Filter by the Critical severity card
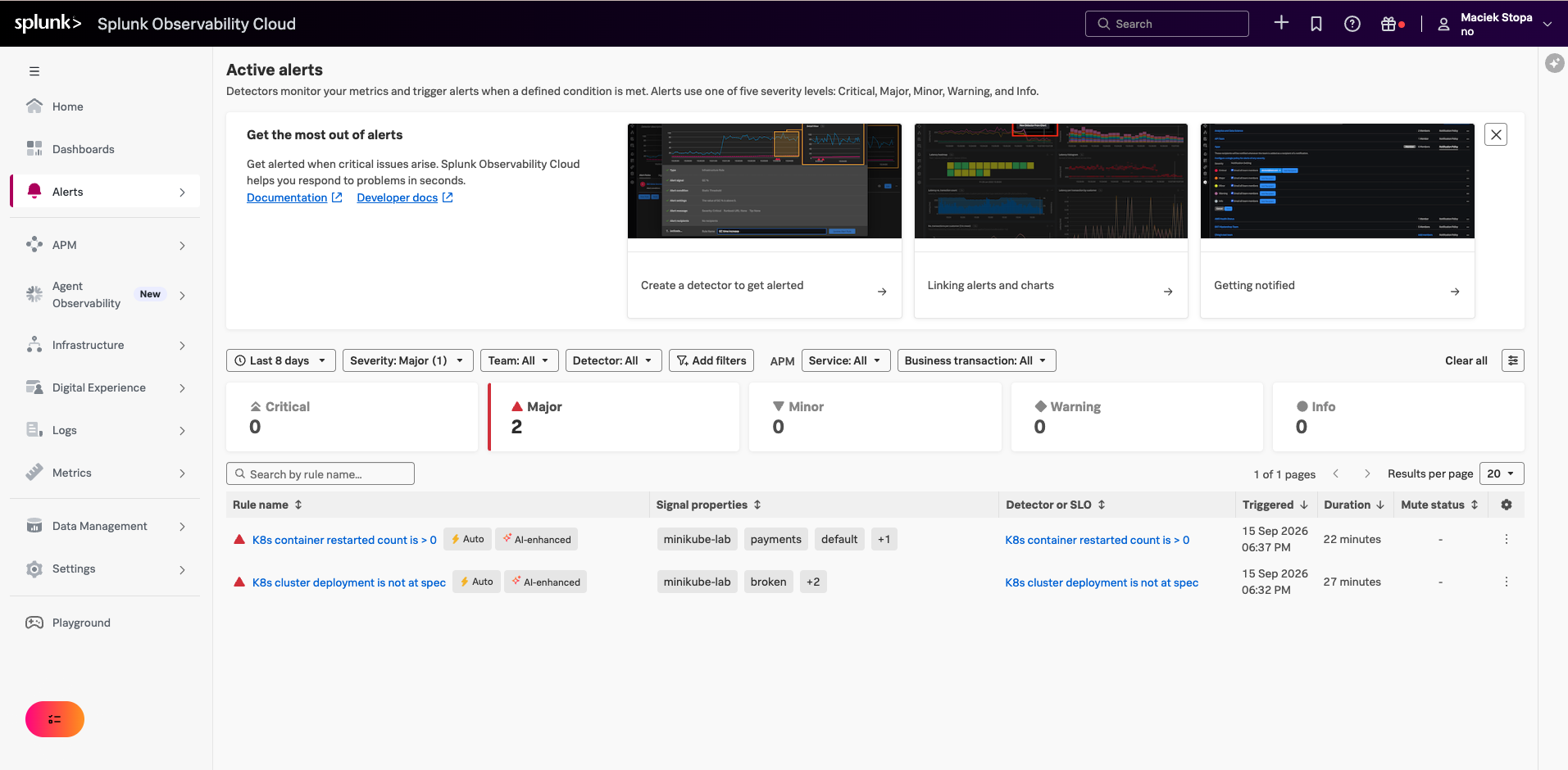 (352, 417)
